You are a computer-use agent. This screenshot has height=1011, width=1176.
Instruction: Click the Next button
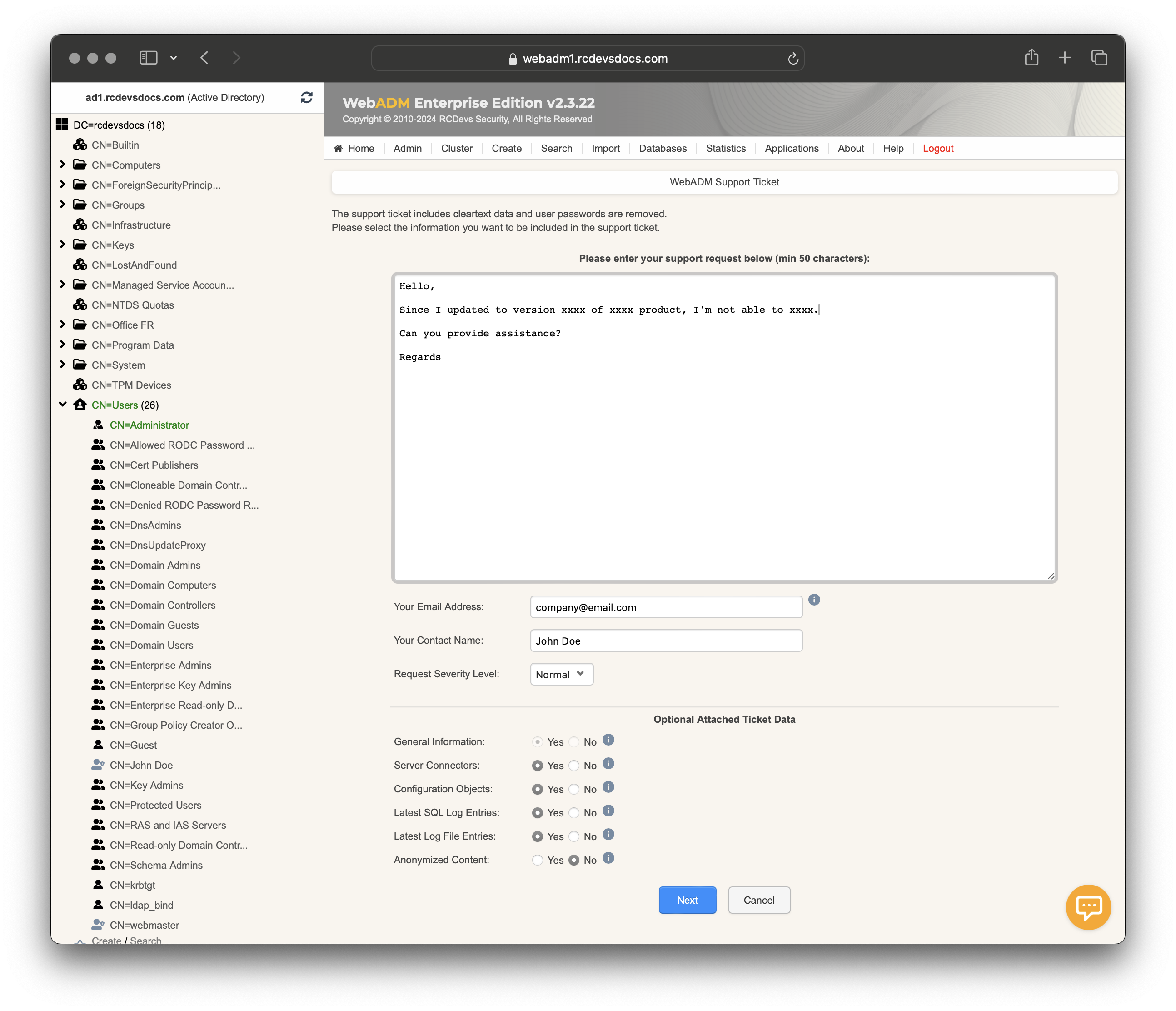(687, 900)
